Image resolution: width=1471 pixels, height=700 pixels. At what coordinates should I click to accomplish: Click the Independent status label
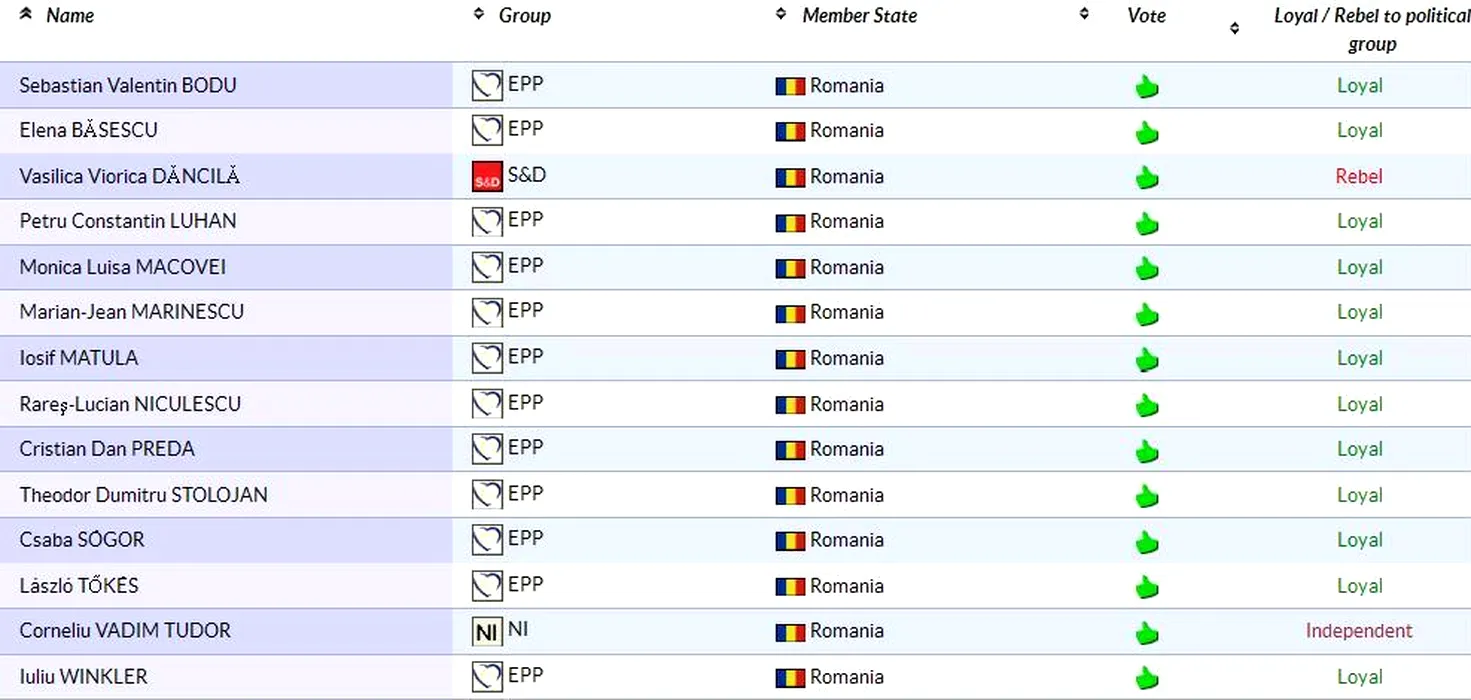(1359, 631)
